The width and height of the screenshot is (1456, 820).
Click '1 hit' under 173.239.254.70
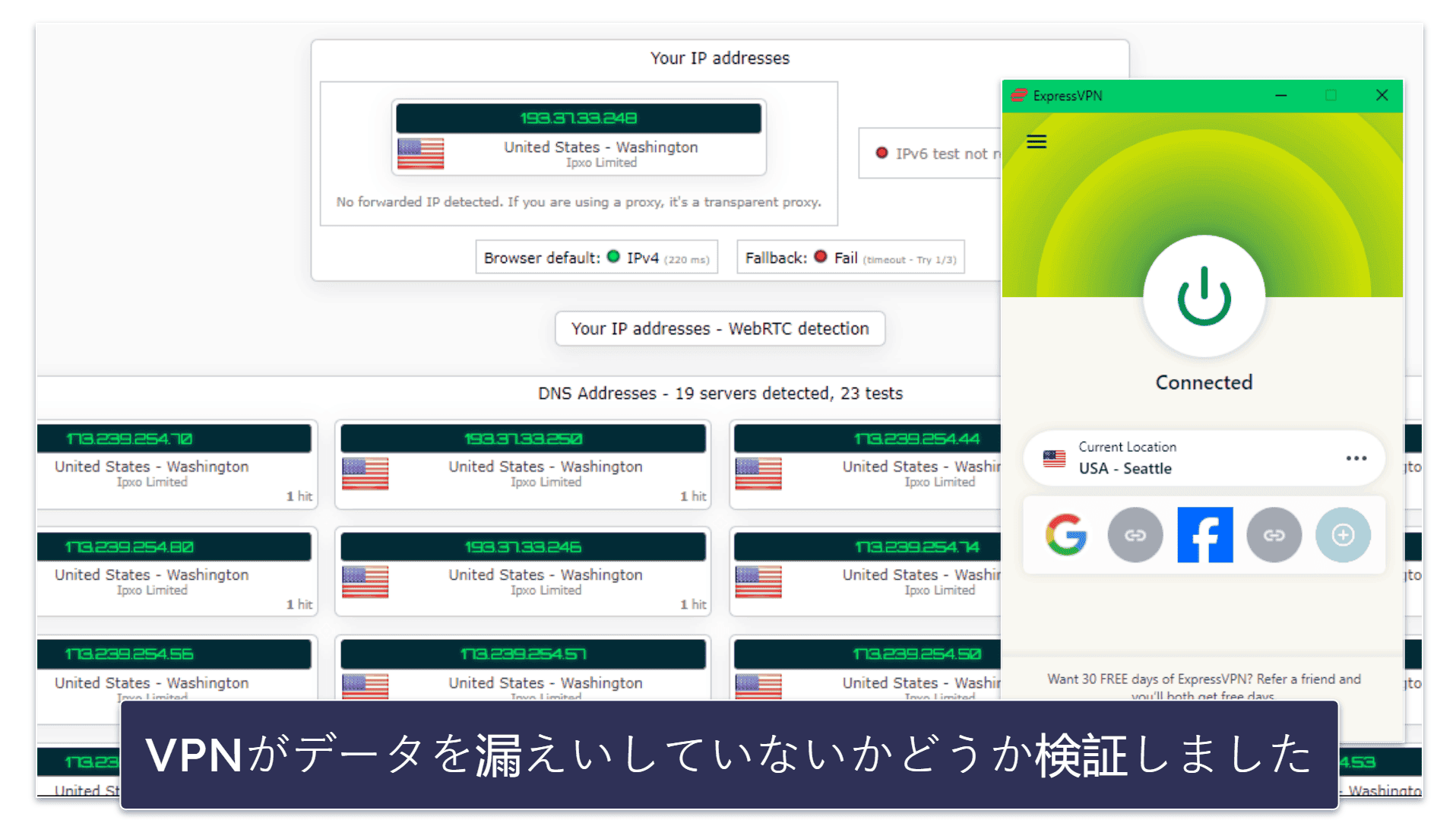click(299, 496)
